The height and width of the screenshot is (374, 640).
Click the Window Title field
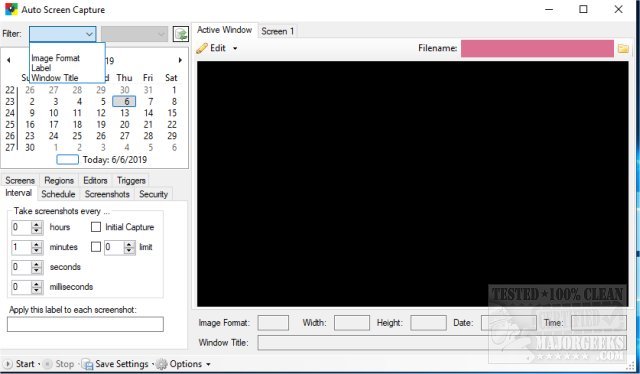(442, 343)
